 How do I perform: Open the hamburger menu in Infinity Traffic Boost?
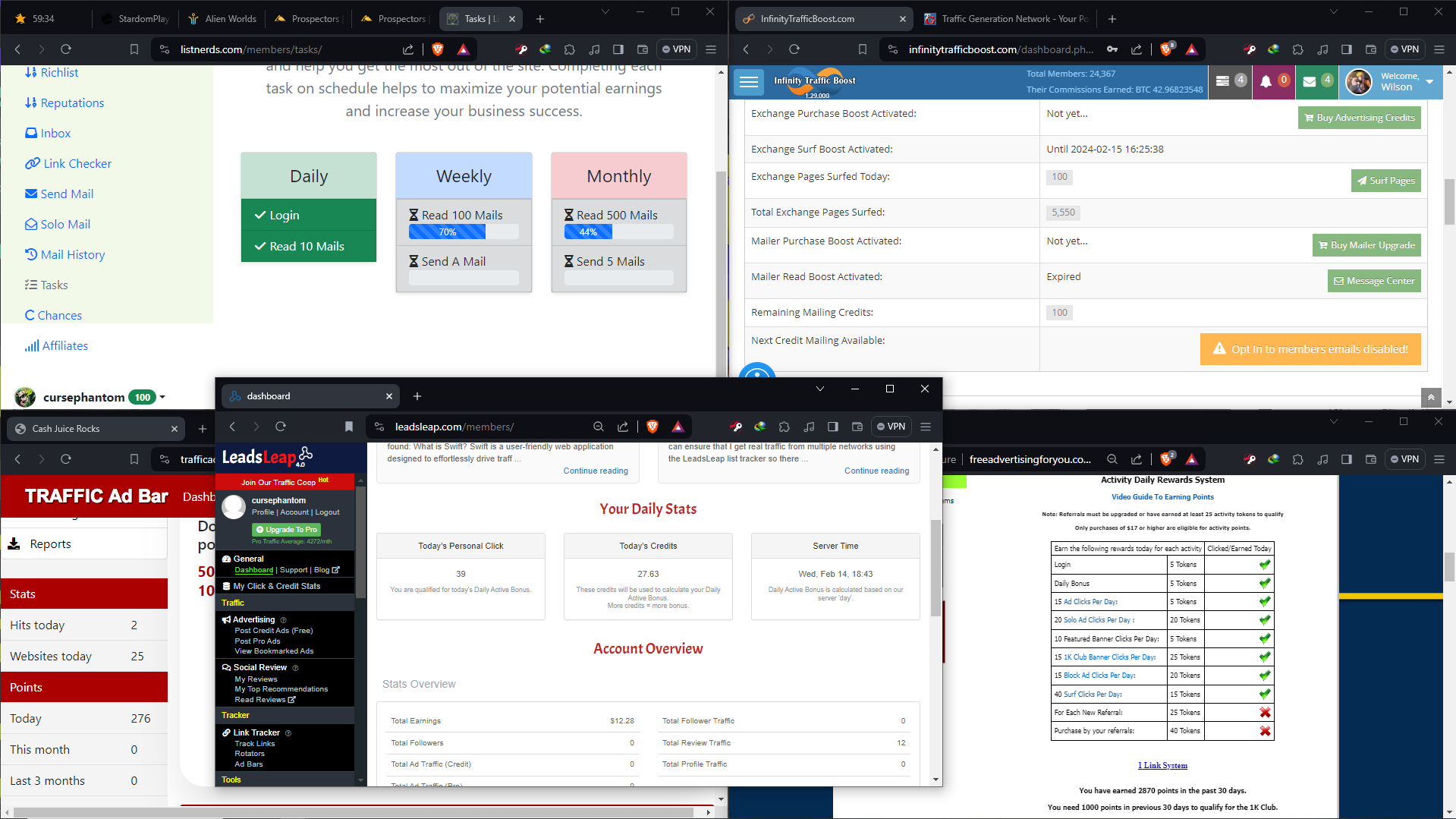click(749, 81)
